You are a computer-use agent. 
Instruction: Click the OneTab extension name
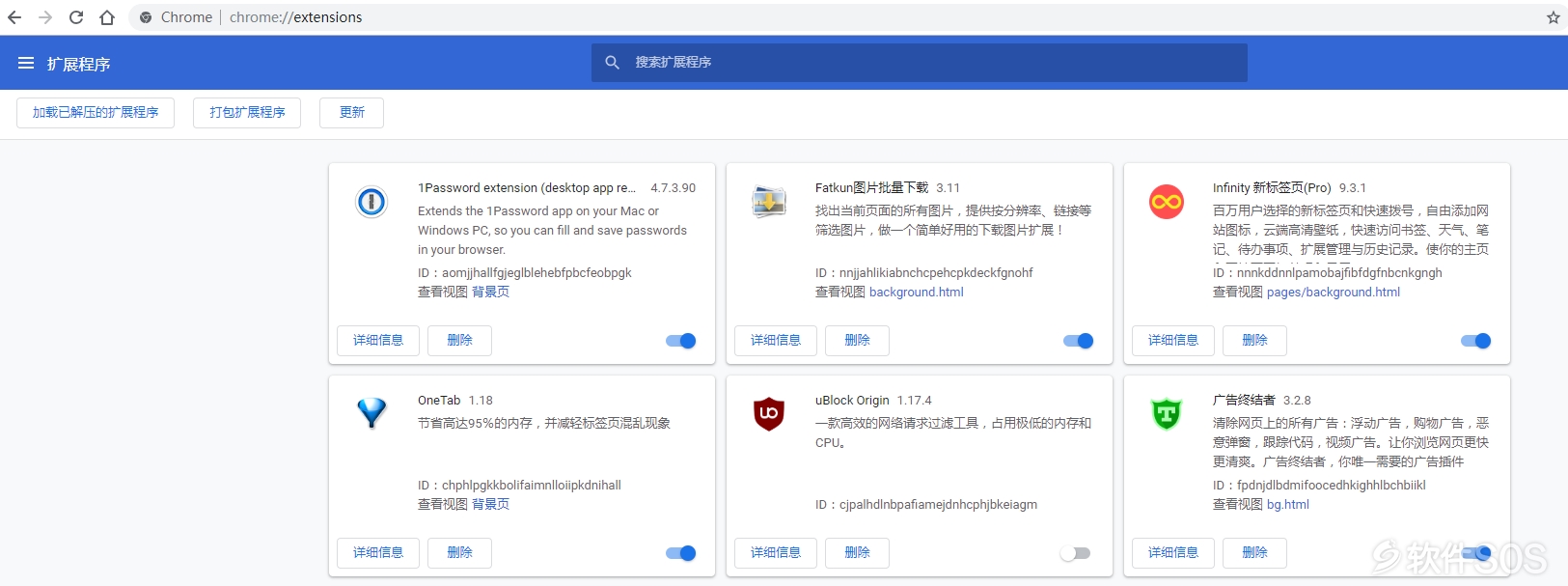[439, 401]
